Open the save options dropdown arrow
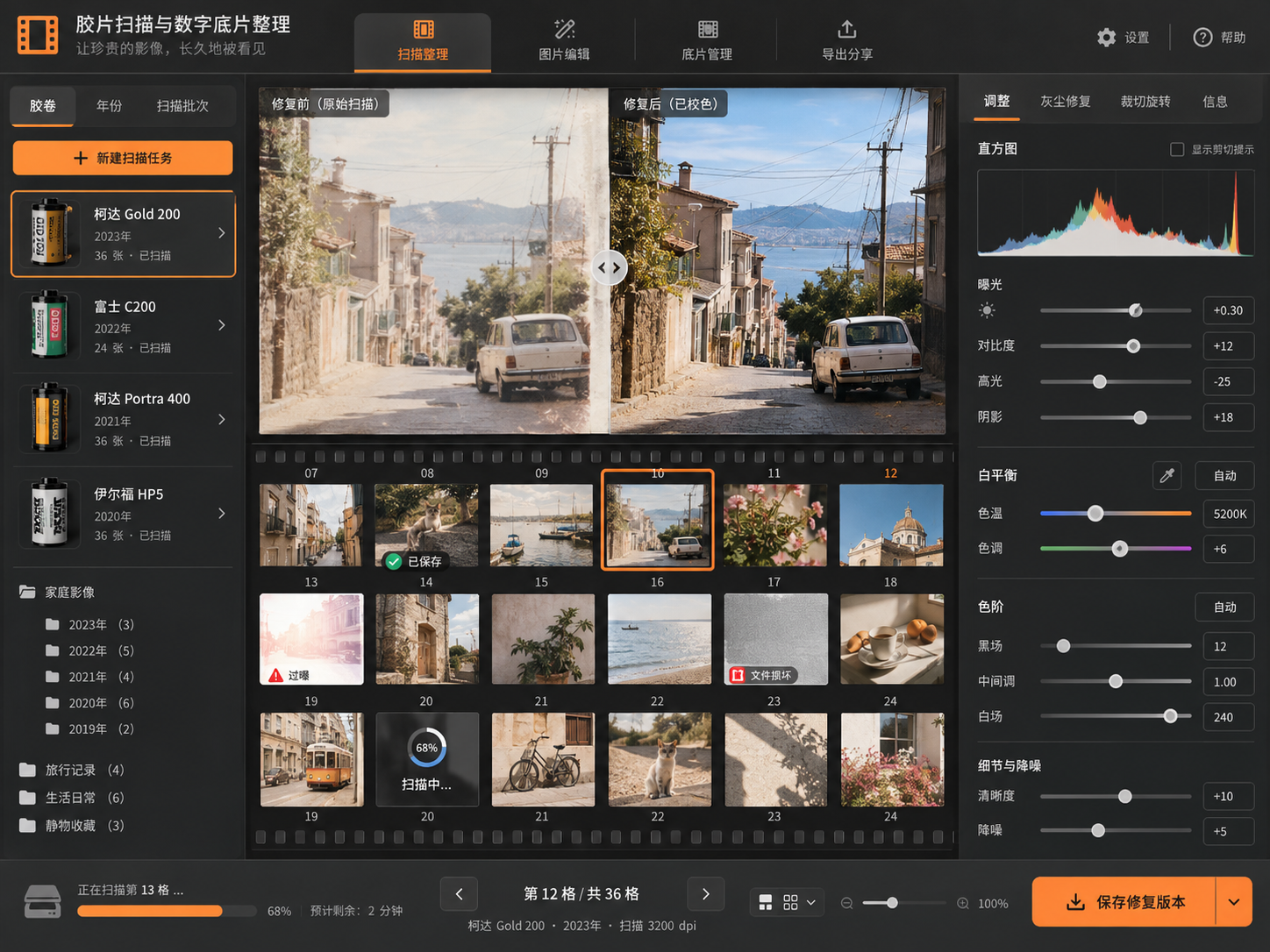This screenshot has width=1270, height=952. tap(1234, 902)
